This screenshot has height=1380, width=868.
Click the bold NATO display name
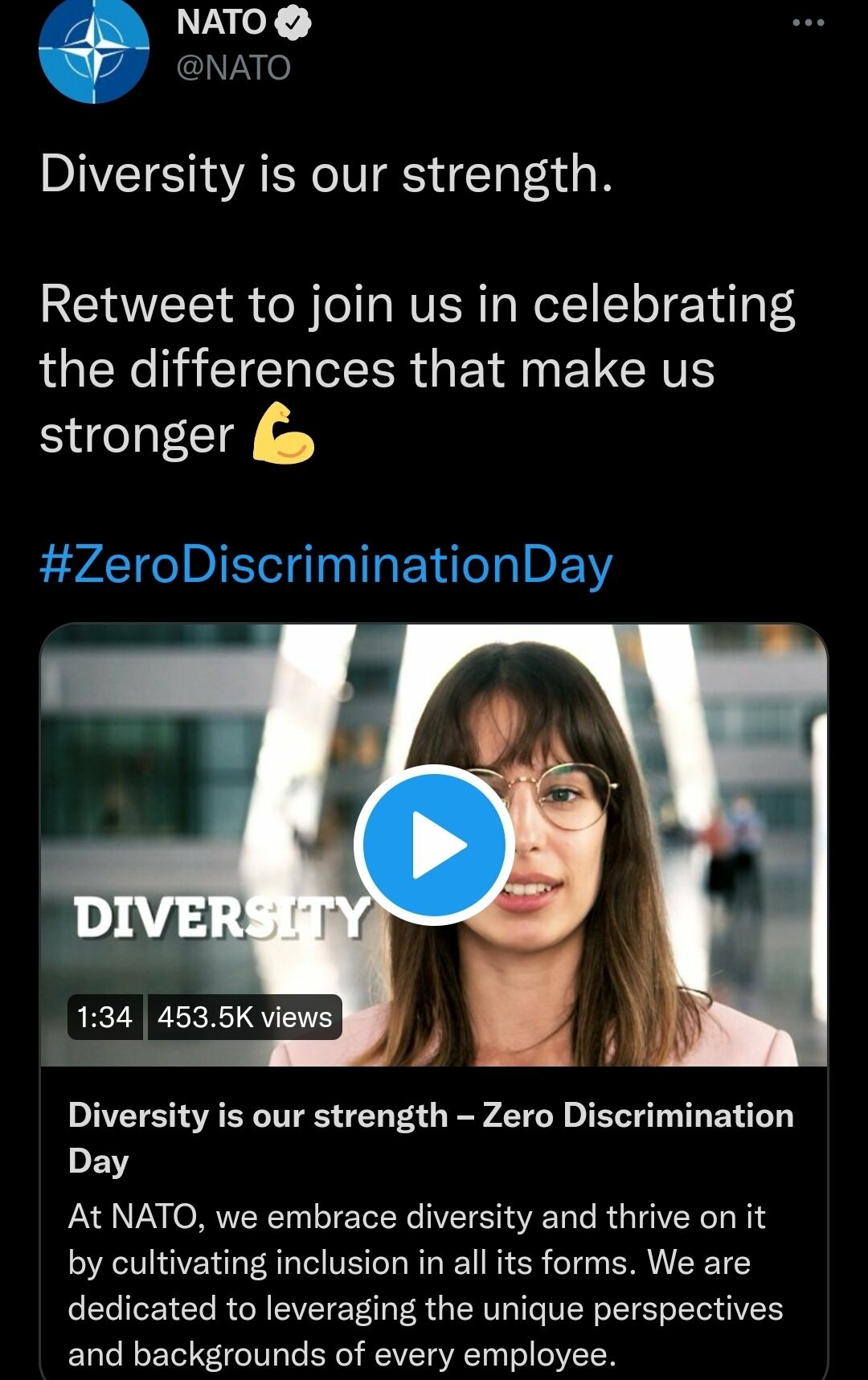221,23
